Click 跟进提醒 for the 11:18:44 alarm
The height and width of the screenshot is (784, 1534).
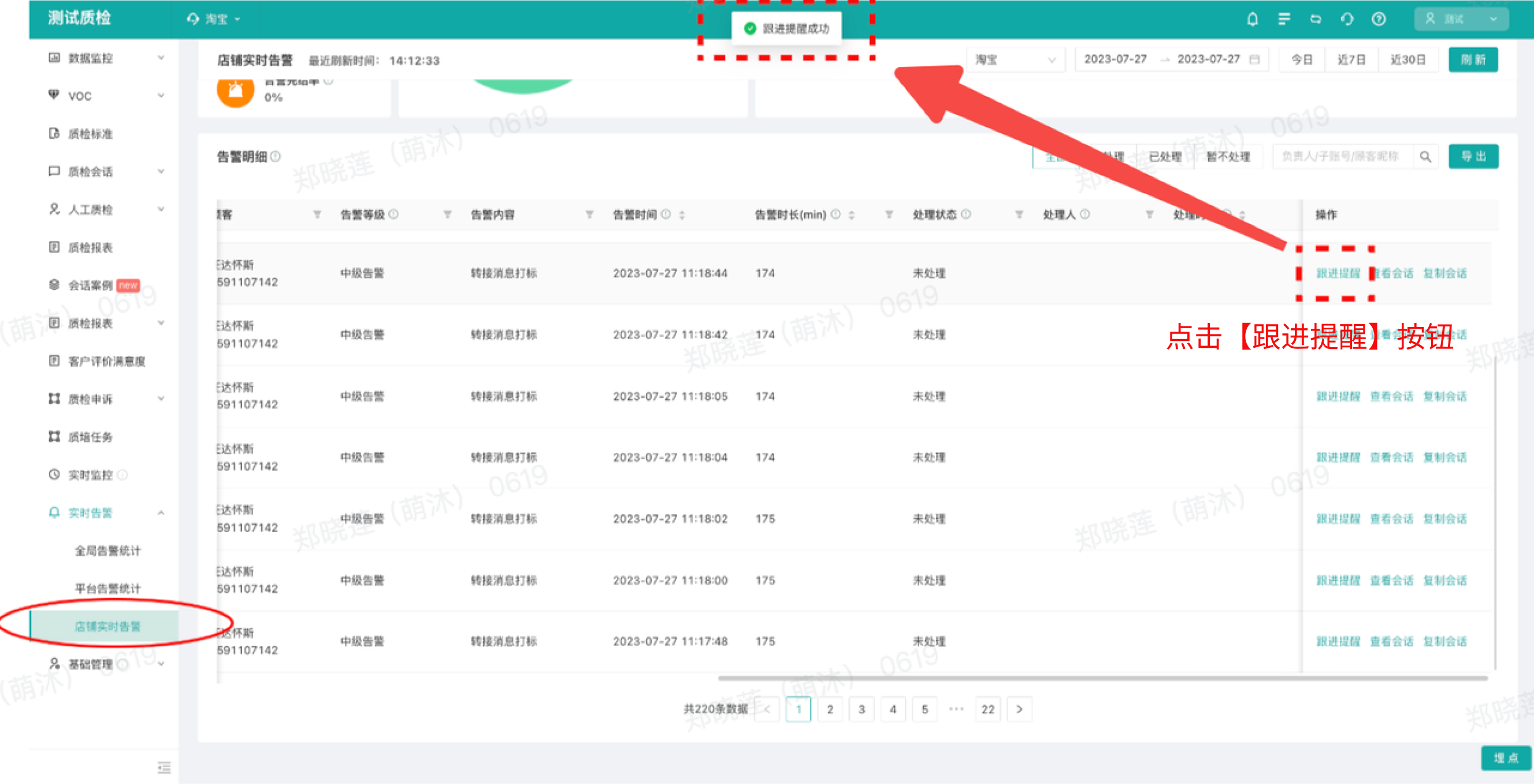pyautogui.click(x=1338, y=273)
